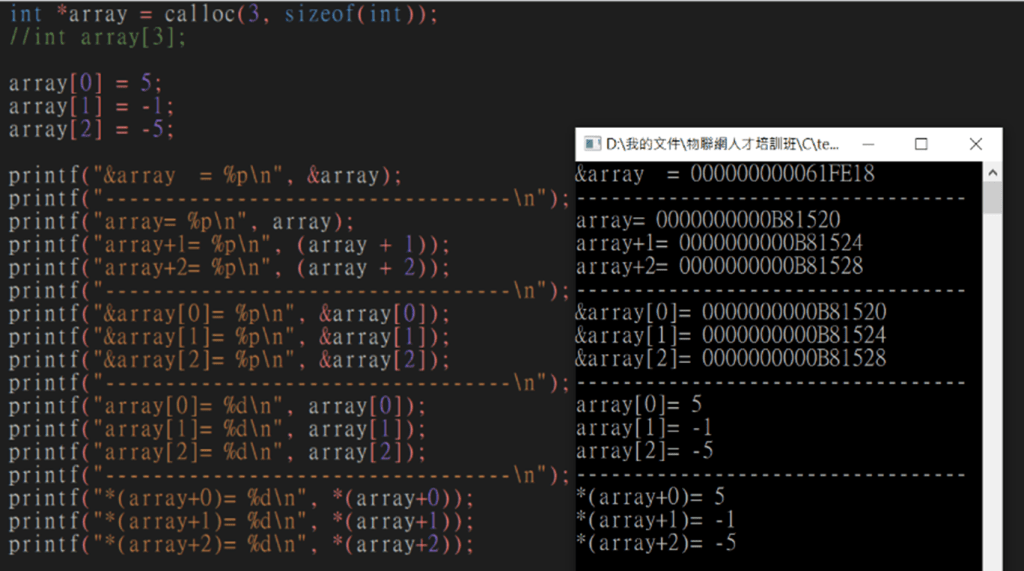Click the printf line printing array + 1
1024x571 pixels.
[x=229, y=245]
